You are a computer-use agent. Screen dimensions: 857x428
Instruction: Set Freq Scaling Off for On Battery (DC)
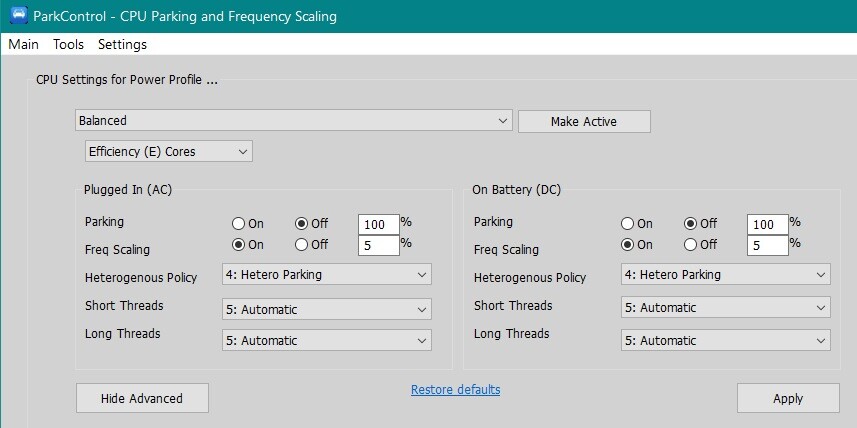tap(701, 244)
